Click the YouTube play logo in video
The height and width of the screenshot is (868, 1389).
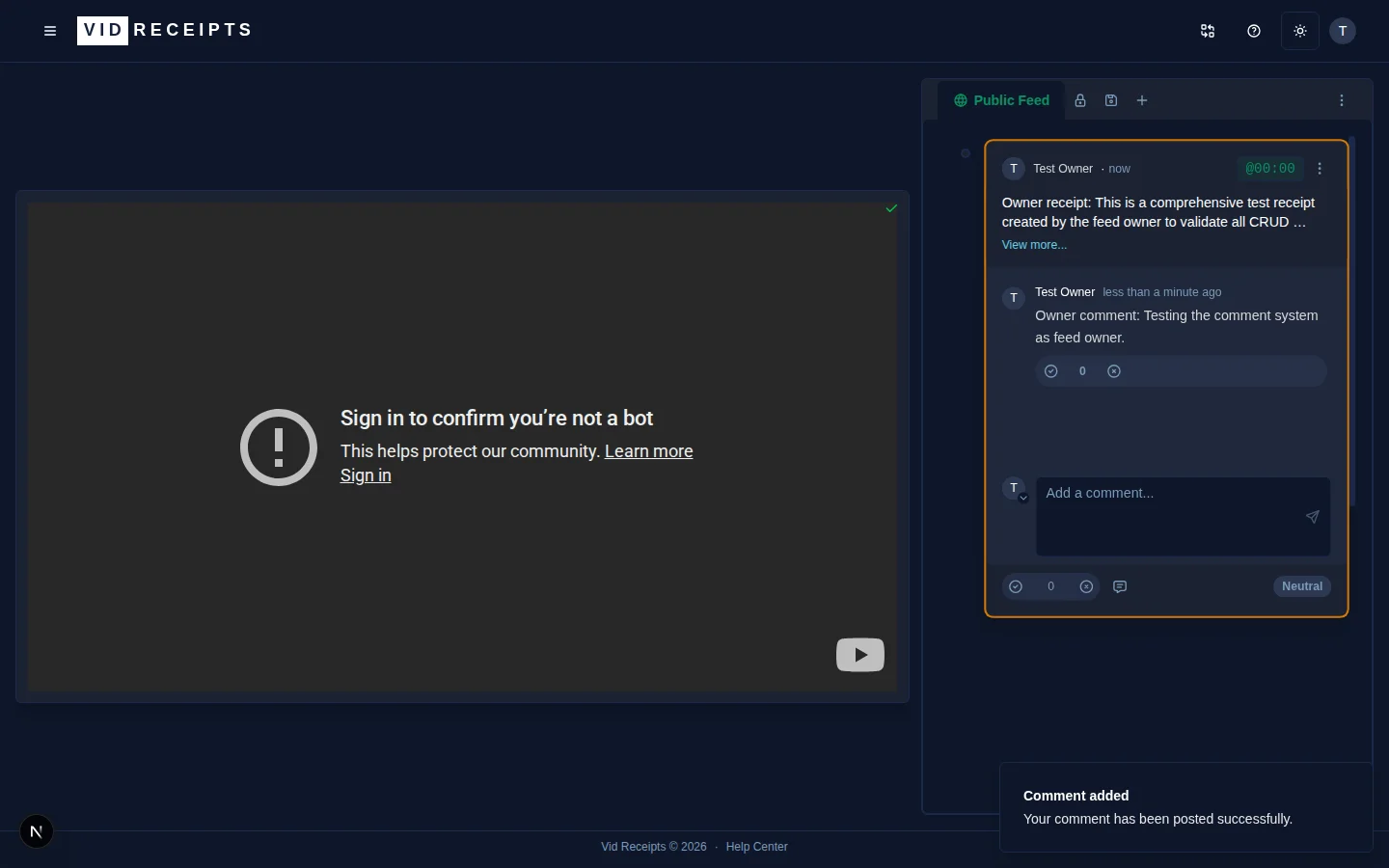859,655
